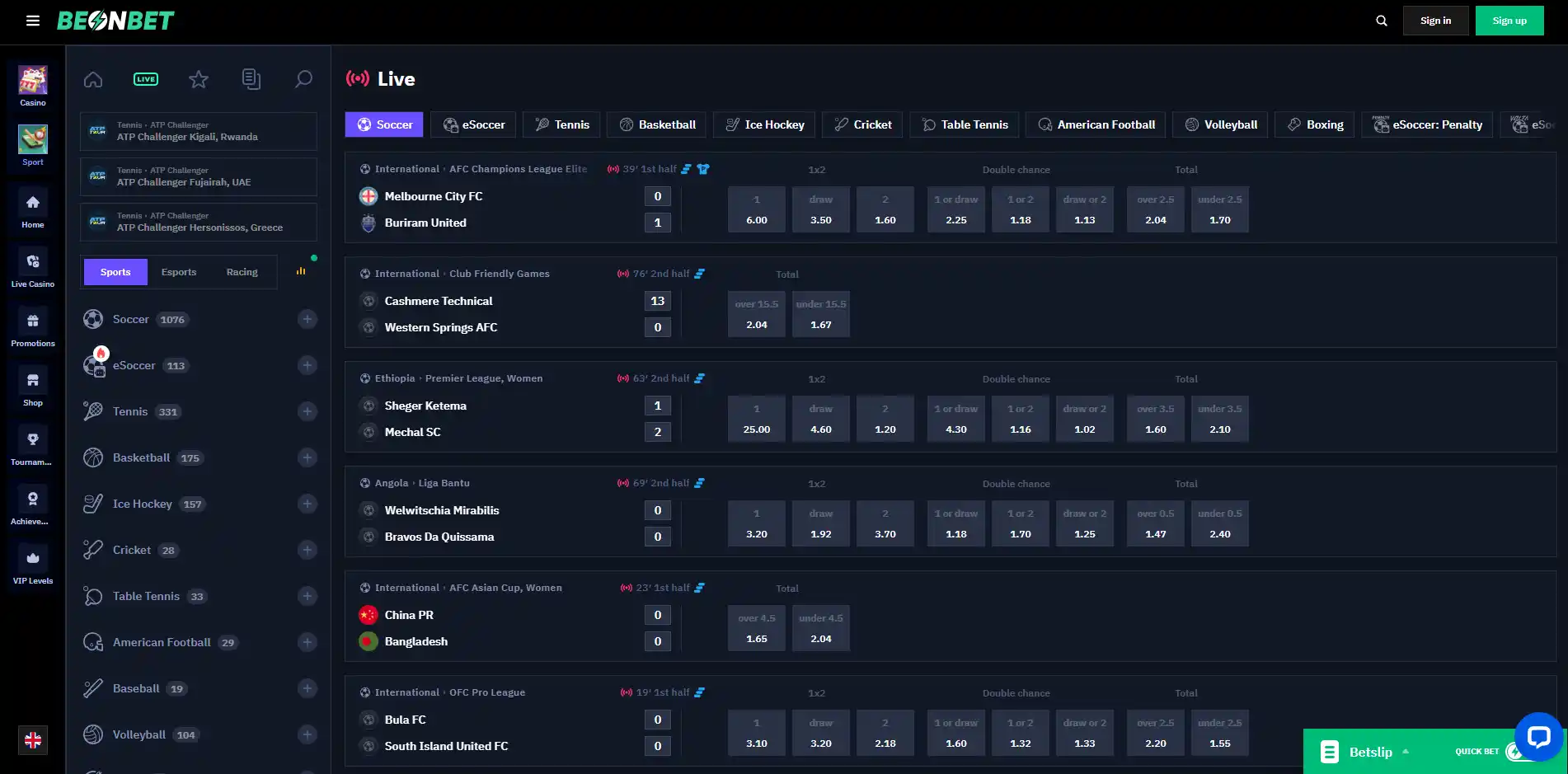Pick under 15.5 odds 1.67
Viewport: 1568px width, 774px height.
821,314
